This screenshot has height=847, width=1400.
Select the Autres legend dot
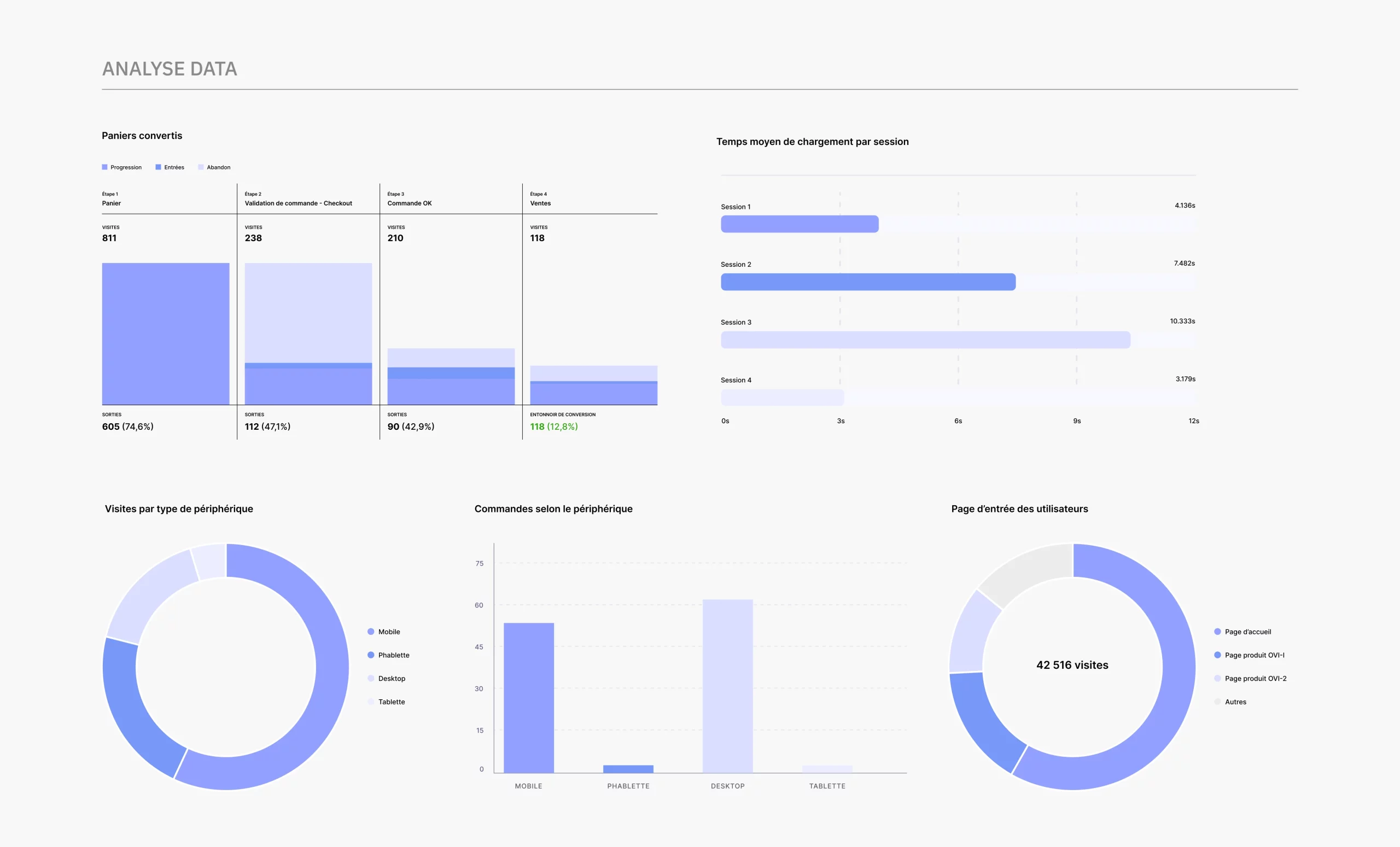tap(1217, 702)
